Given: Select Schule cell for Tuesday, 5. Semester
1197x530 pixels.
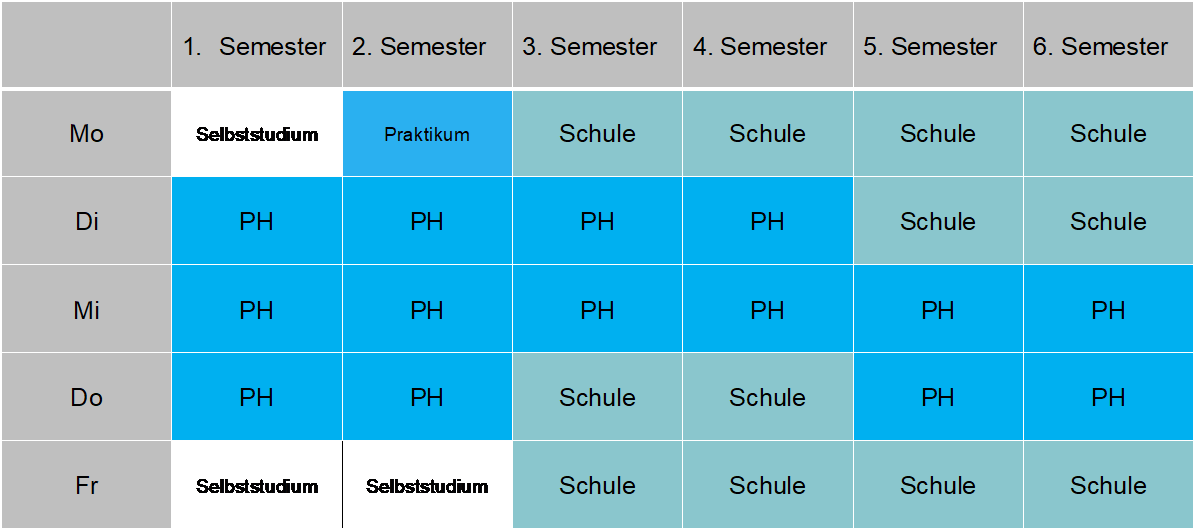Looking at the screenshot, I should click(937, 221).
